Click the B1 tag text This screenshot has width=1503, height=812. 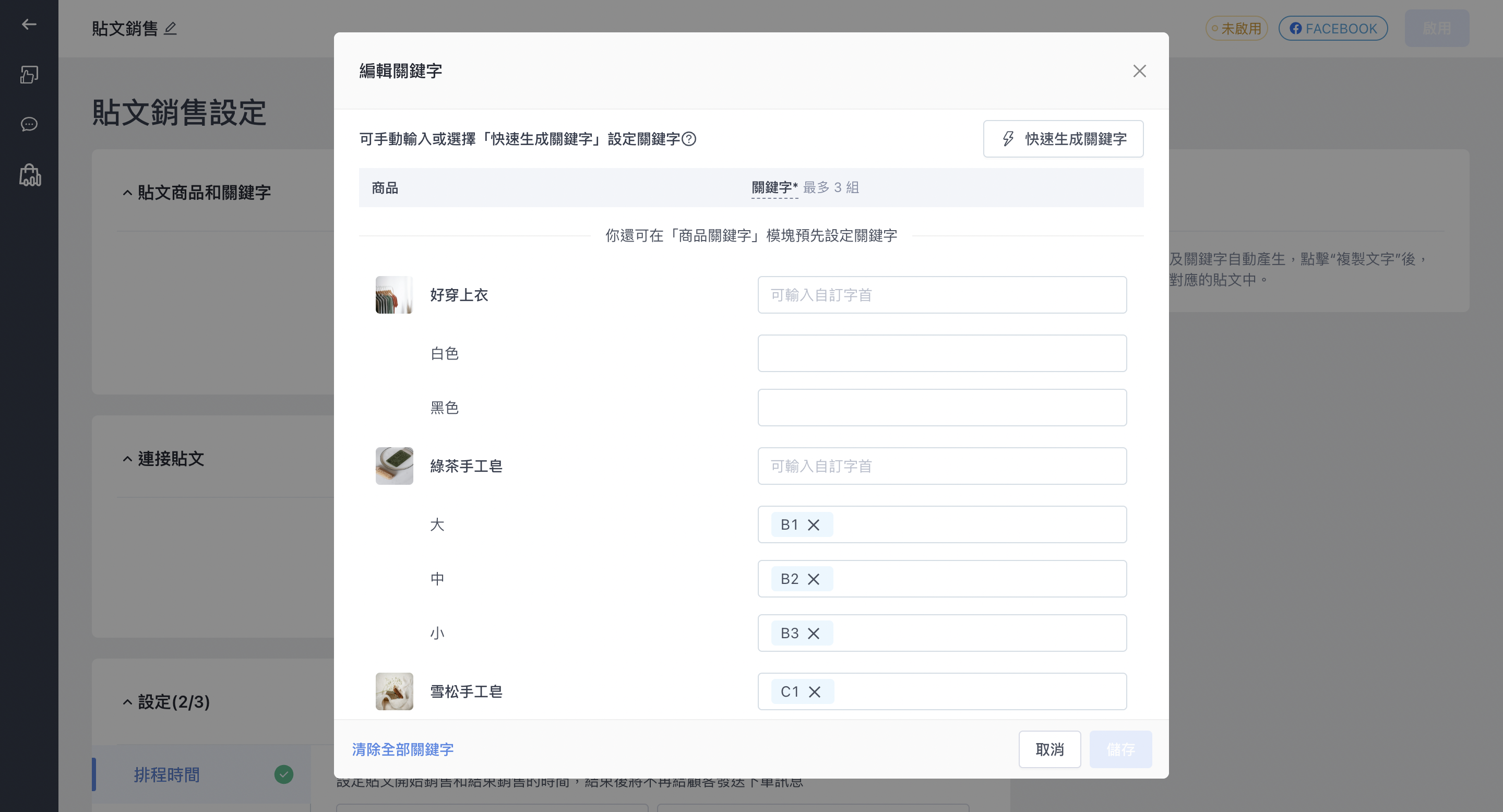(x=790, y=525)
